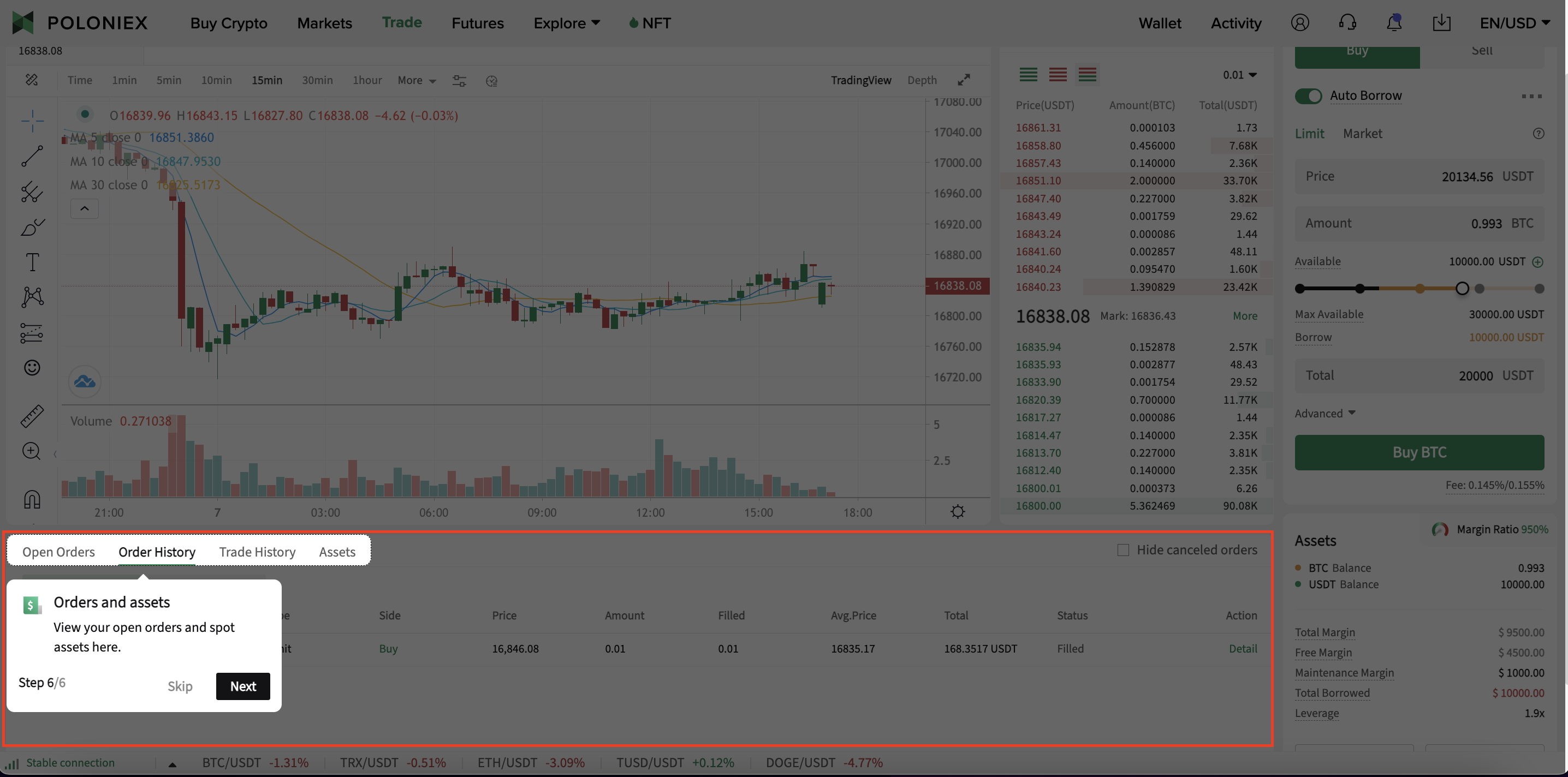Open the emoji stickers tool

32,367
